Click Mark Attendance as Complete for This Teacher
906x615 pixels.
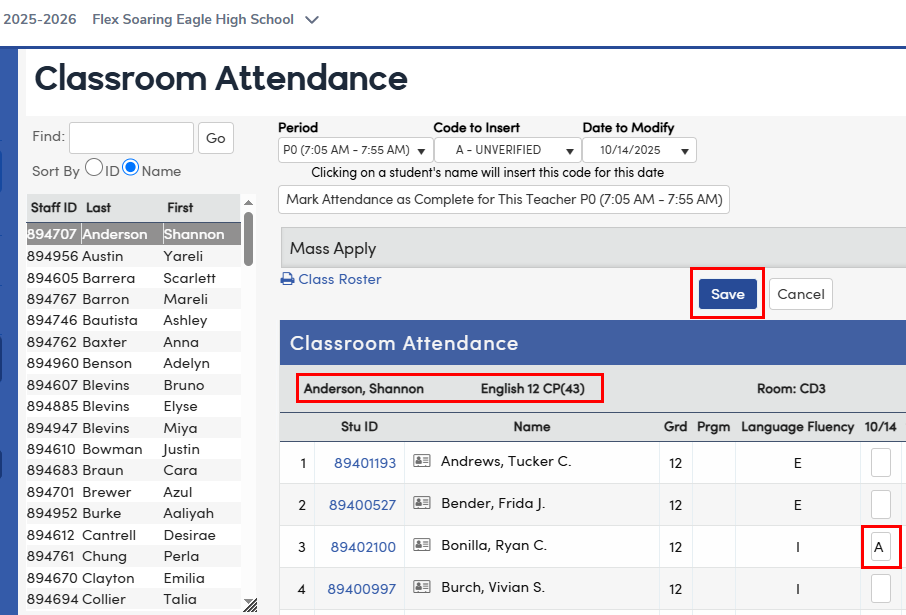tap(504, 199)
